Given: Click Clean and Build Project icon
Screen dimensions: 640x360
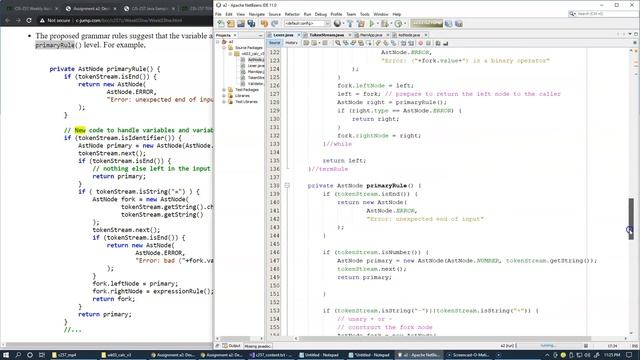Looking at the screenshot, I should [x=361, y=24].
